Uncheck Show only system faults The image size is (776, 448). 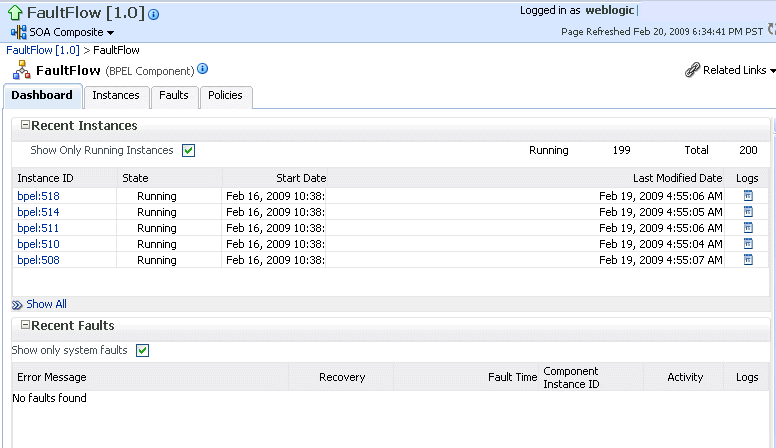point(143,350)
